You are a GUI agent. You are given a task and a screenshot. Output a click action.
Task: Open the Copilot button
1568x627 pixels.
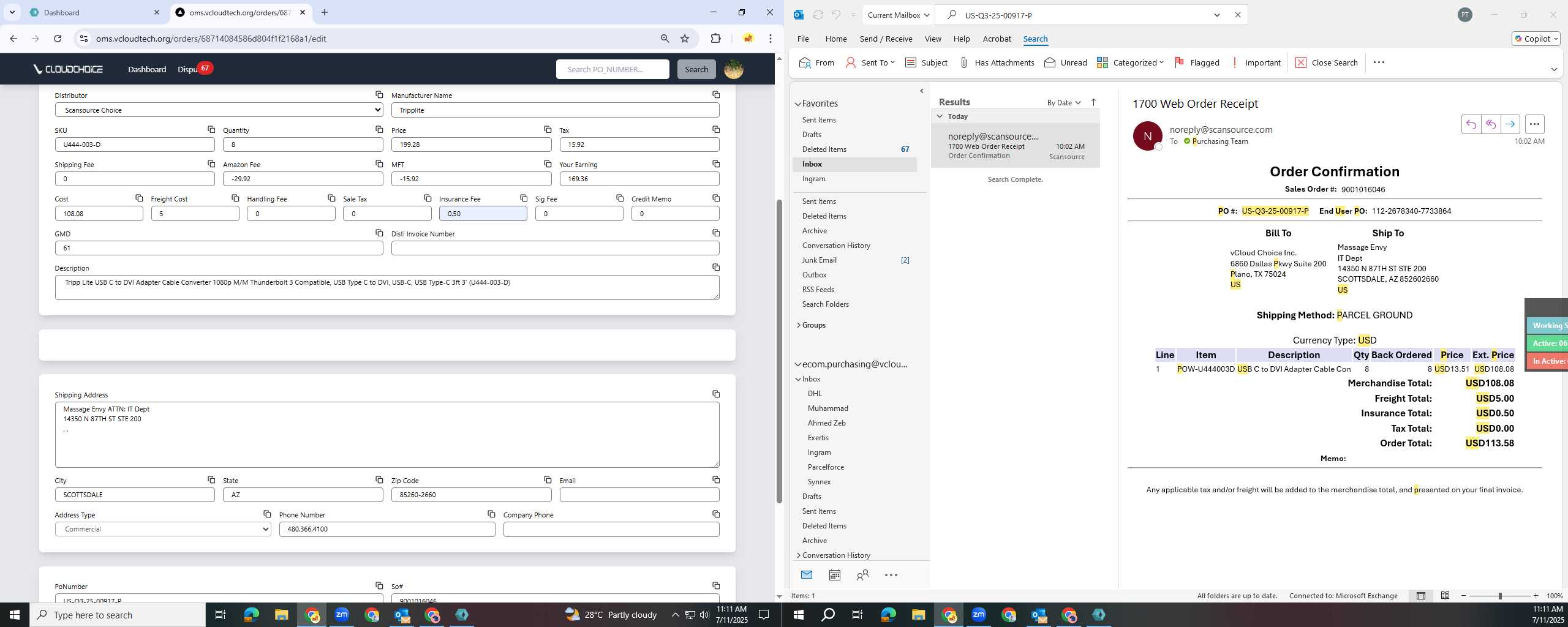(1536, 39)
